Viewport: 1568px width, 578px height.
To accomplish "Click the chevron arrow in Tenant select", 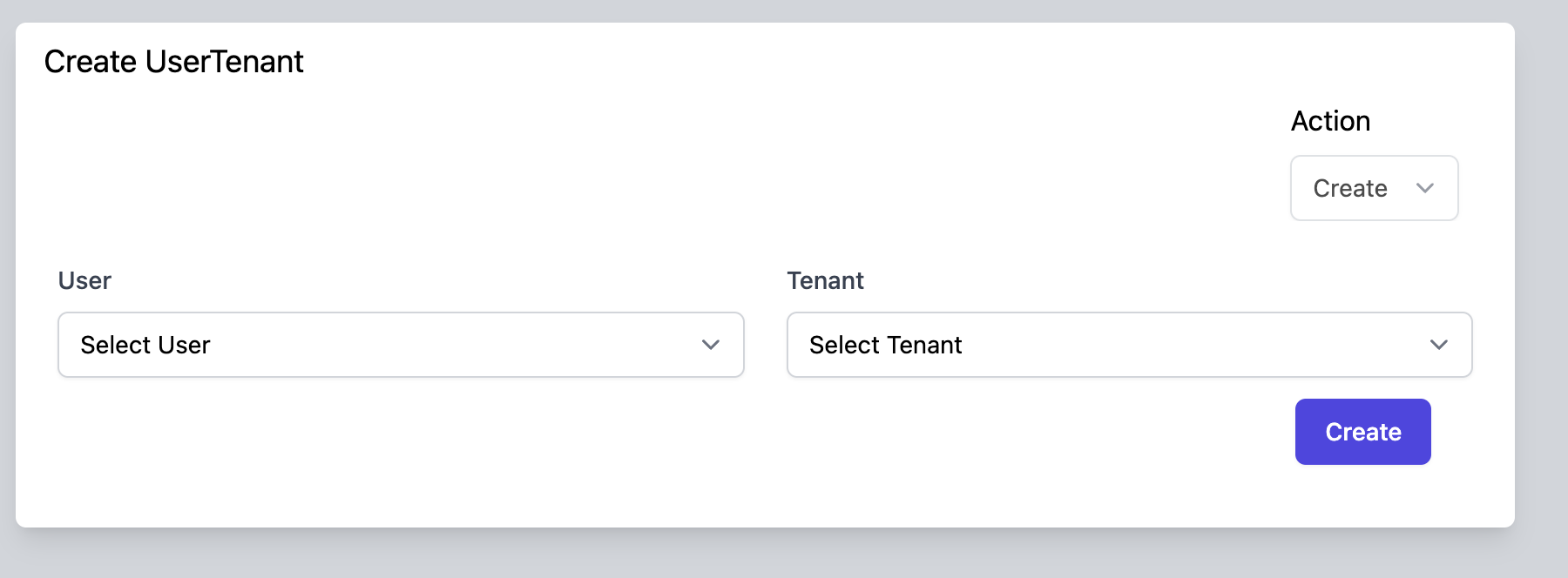I will 1439,345.
